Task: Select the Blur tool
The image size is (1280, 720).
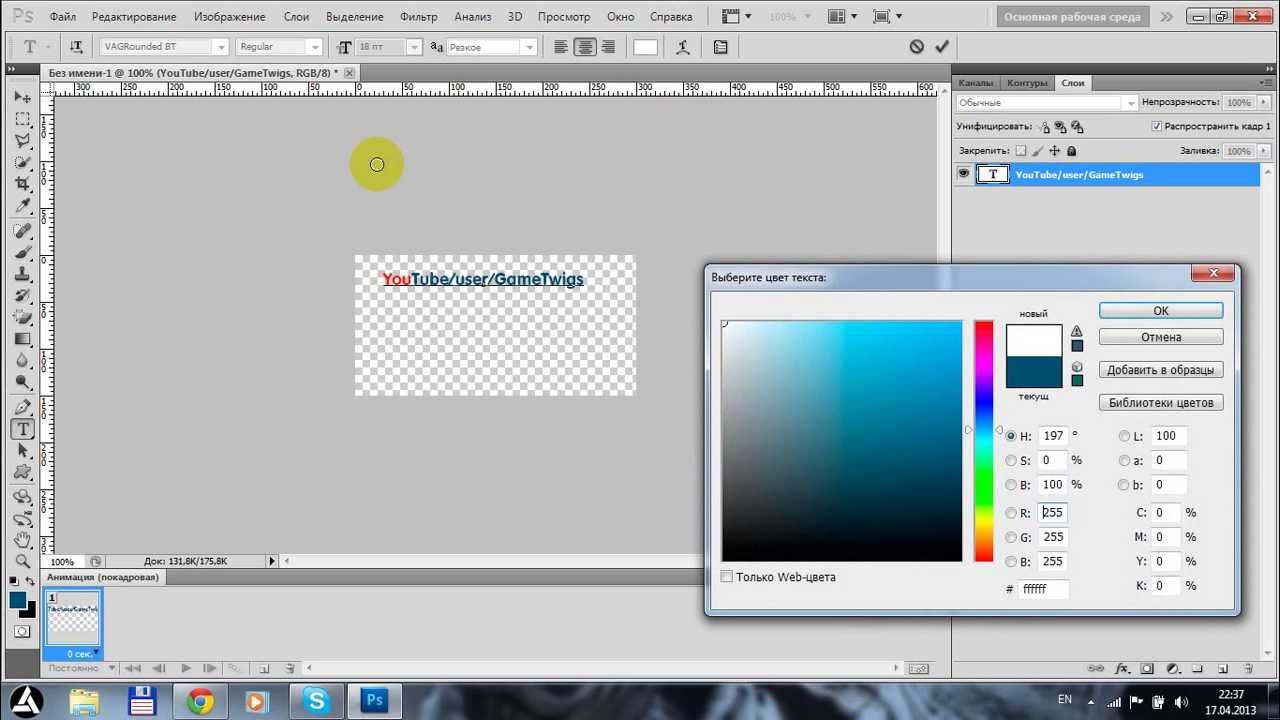Action: click(x=22, y=360)
